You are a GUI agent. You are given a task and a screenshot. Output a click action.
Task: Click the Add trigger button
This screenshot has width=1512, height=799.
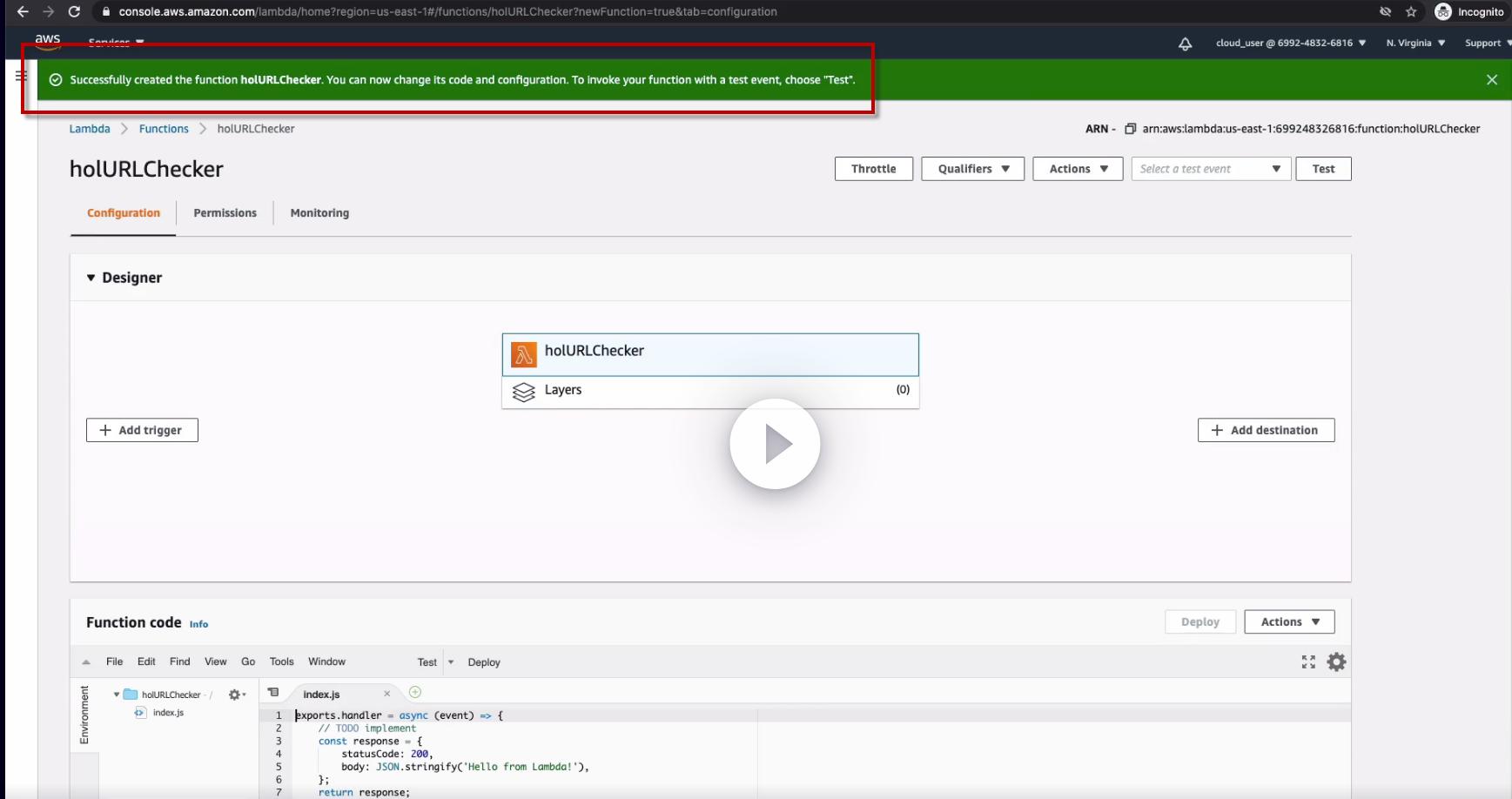pos(142,430)
